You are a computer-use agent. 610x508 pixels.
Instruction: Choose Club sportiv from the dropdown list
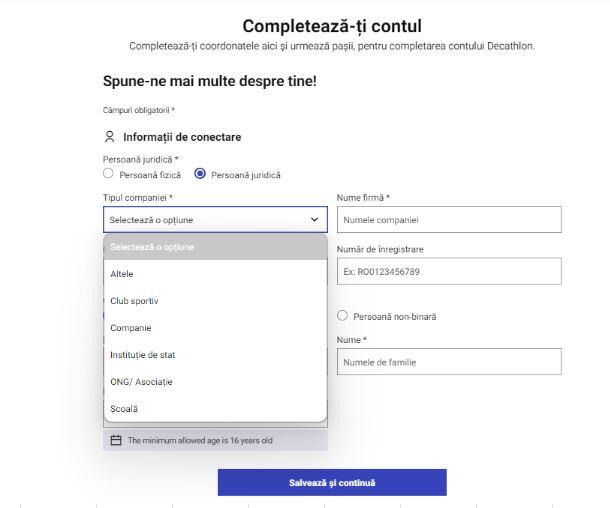click(215, 301)
